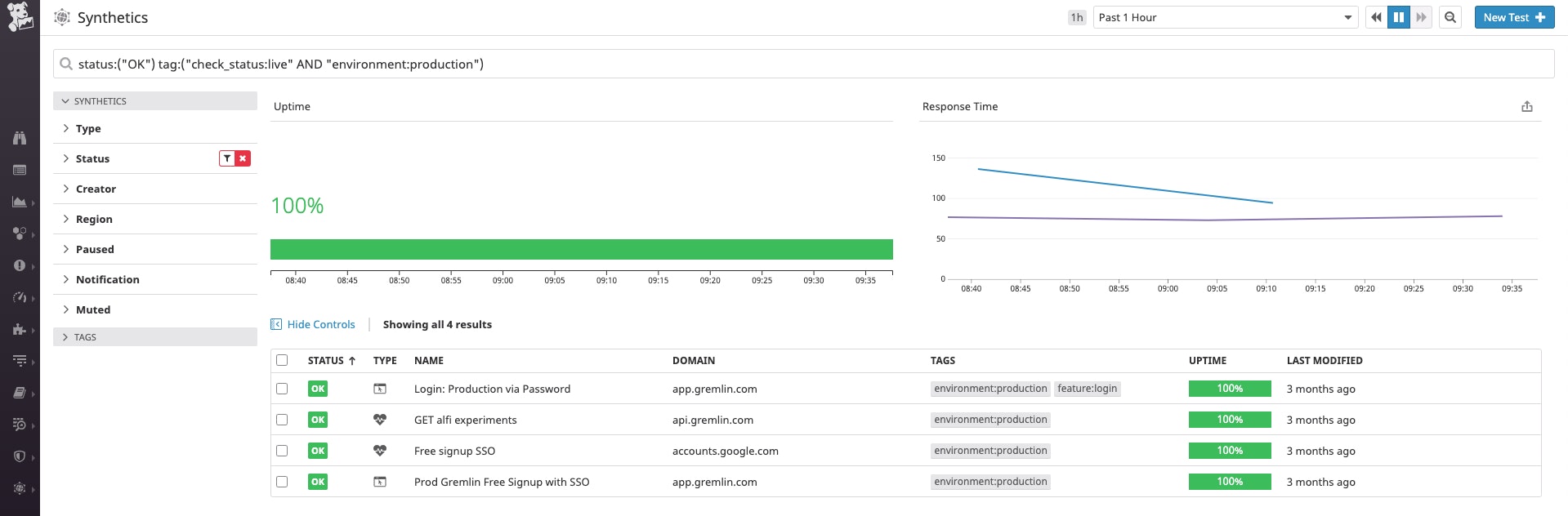Open the Past 1 Hour time dropdown
1568x516 pixels.
[x=1225, y=17]
